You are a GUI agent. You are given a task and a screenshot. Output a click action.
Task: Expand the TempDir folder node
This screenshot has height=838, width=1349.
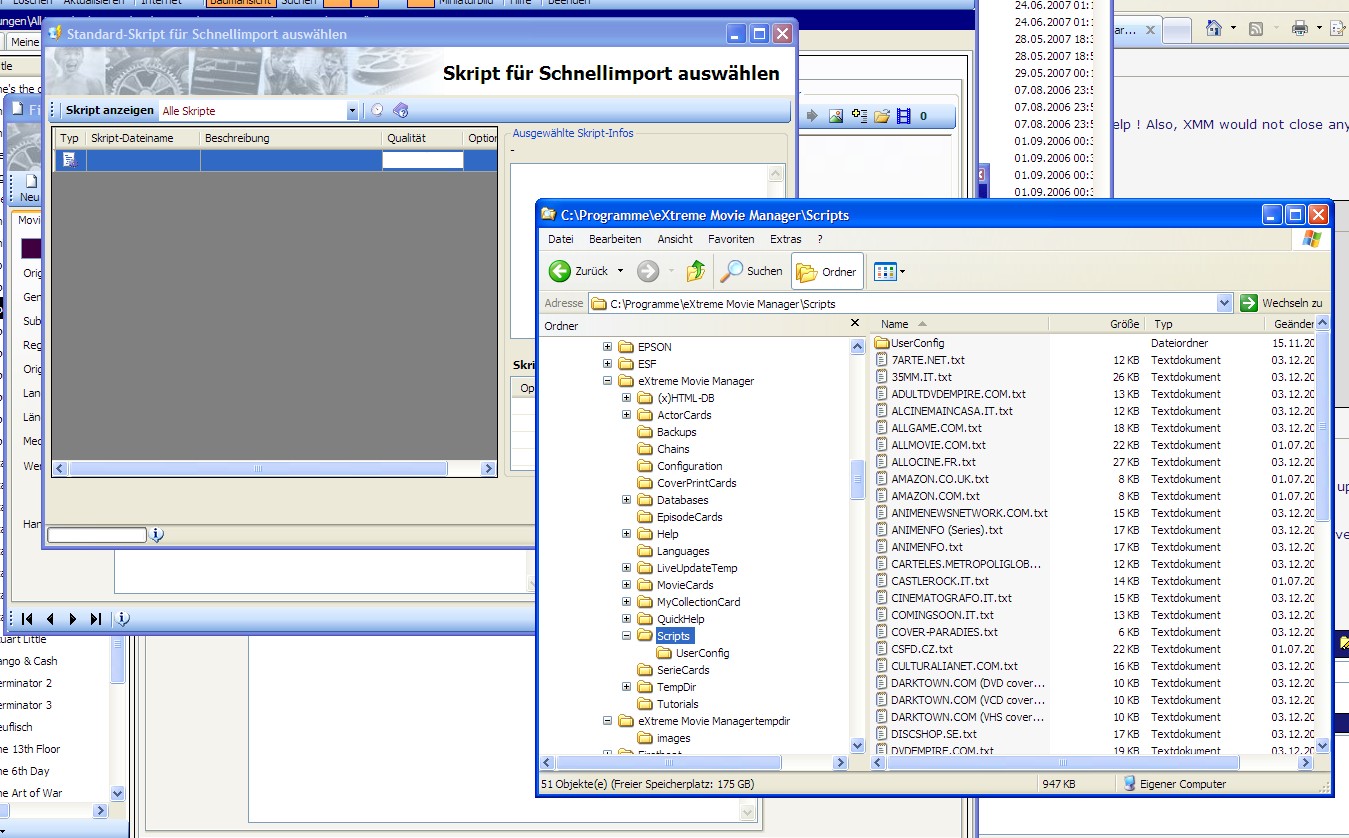click(626, 687)
